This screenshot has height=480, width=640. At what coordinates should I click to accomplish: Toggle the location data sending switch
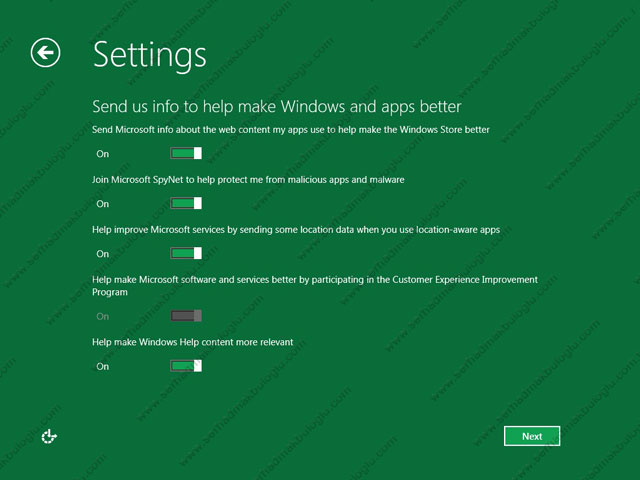pos(186,253)
